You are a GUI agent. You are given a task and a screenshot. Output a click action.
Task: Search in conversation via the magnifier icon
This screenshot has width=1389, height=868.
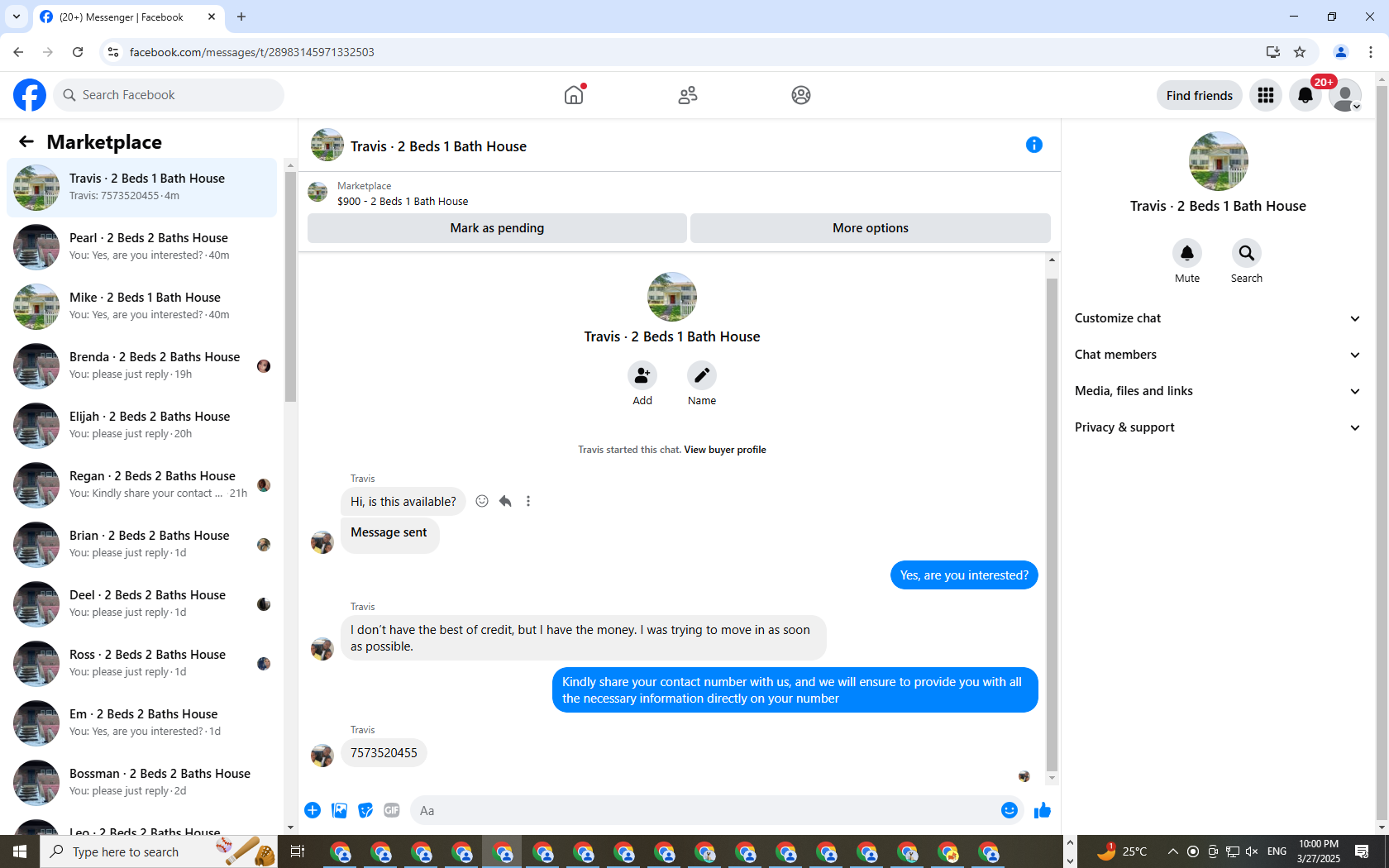click(1247, 253)
